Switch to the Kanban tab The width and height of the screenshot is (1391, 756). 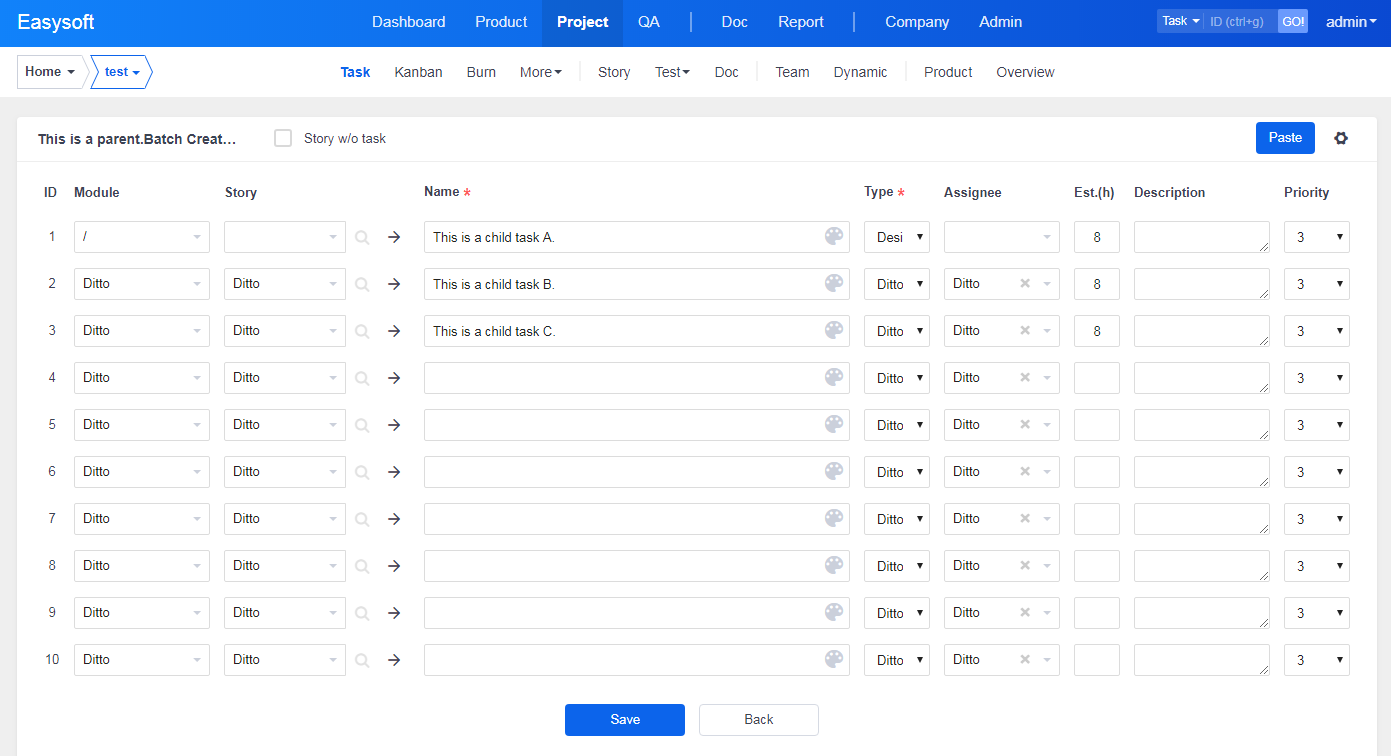click(418, 72)
